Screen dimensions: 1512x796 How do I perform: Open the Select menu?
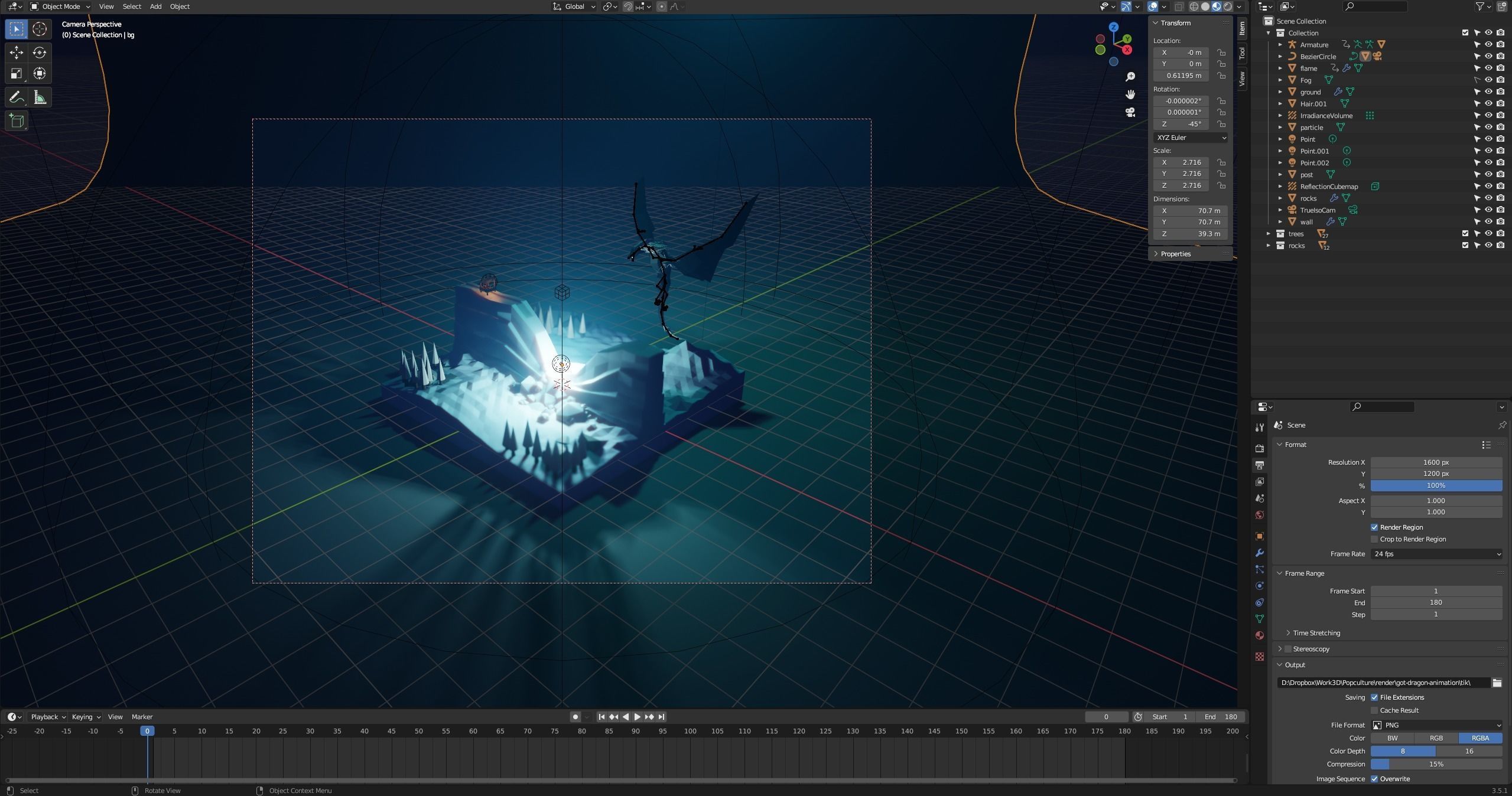[x=132, y=6]
